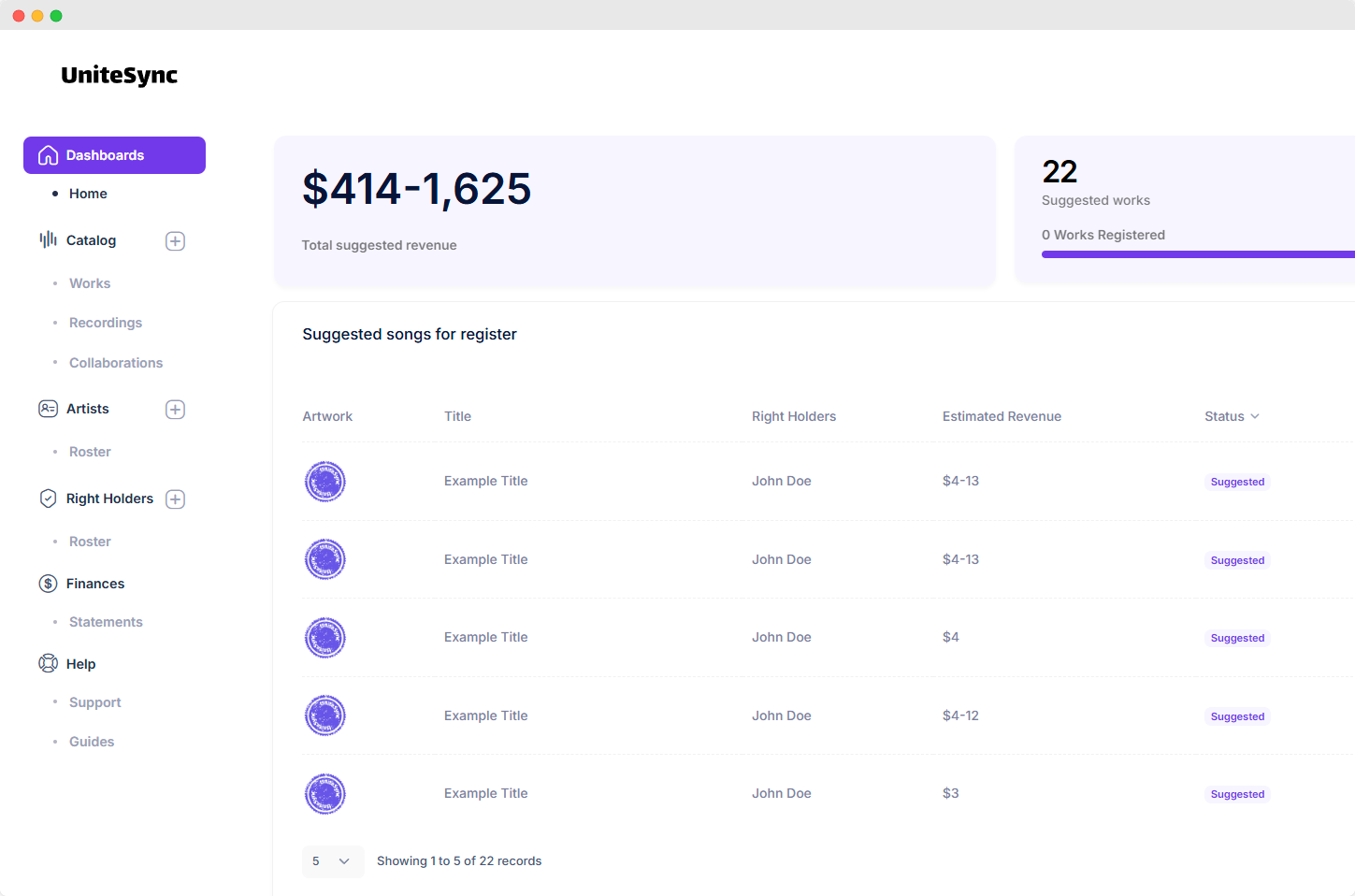Click the artwork thumbnail in the first row
Image resolution: width=1355 pixels, height=896 pixels.
(x=324, y=482)
